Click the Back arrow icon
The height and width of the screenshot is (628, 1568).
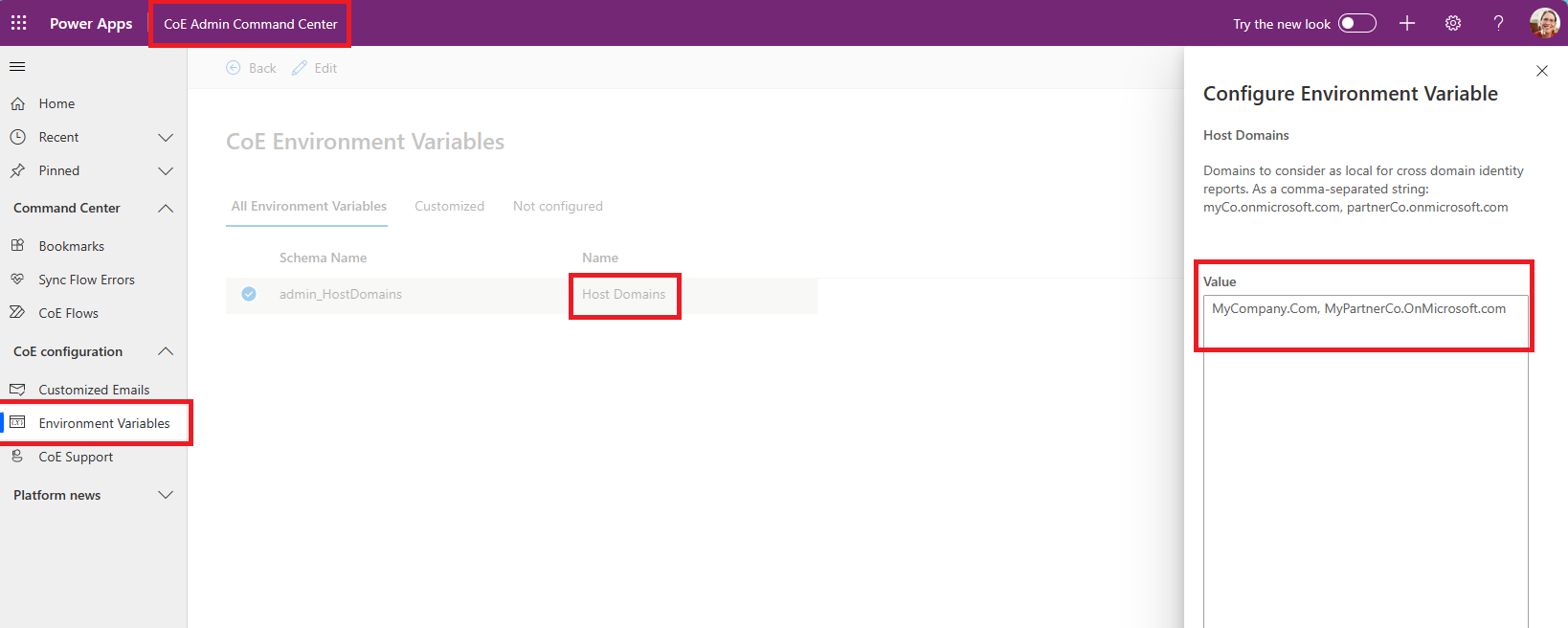pyautogui.click(x=234, y=68)
